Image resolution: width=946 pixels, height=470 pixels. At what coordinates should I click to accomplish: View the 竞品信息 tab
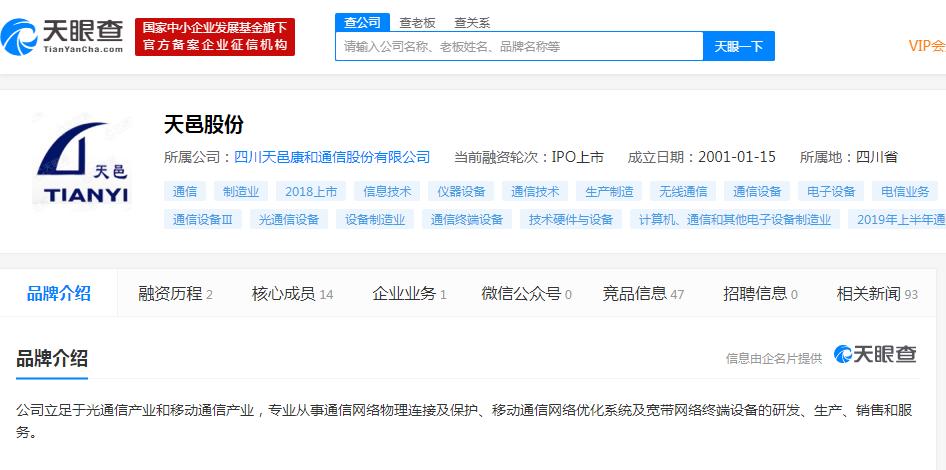pos(643,294)
